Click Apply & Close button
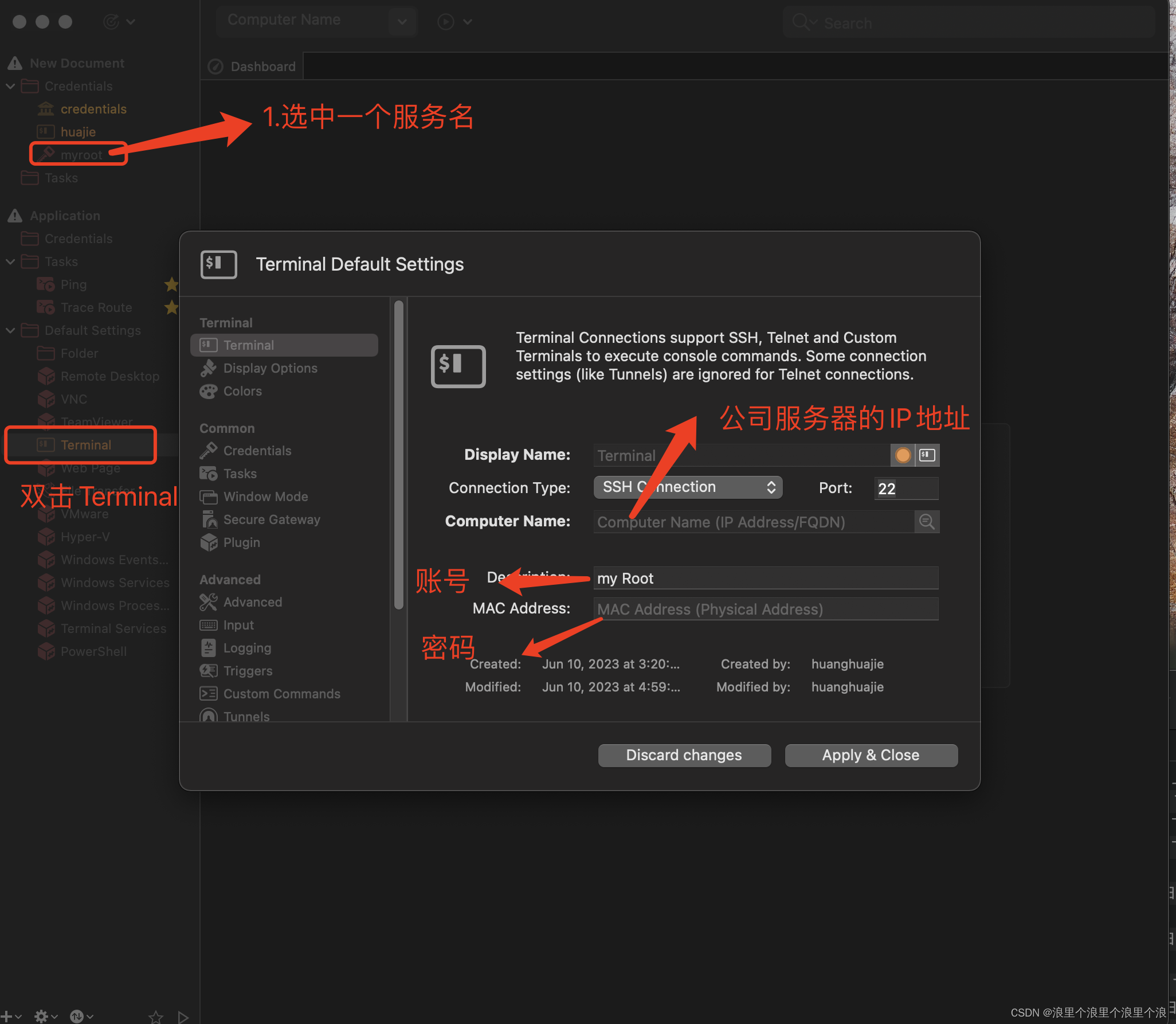The width and height of the screenshot is (1176, 1024). tap(870, 754)
